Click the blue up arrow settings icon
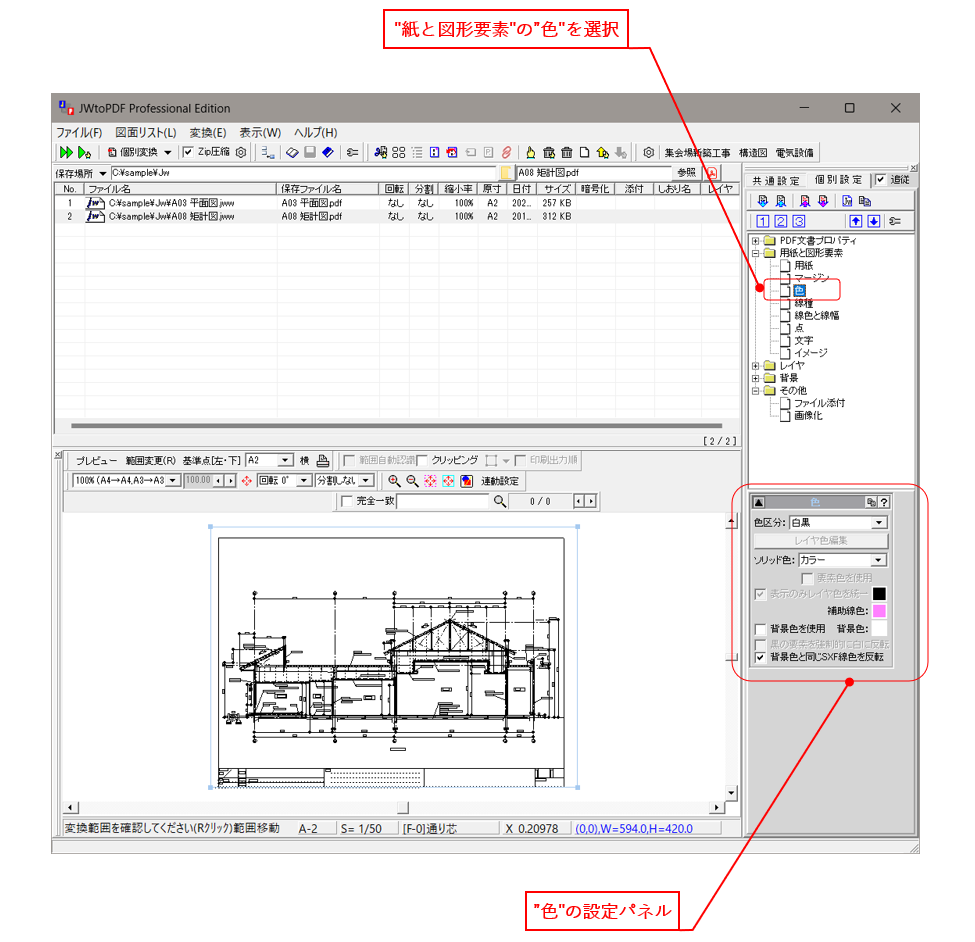 (x=855, y=221)
